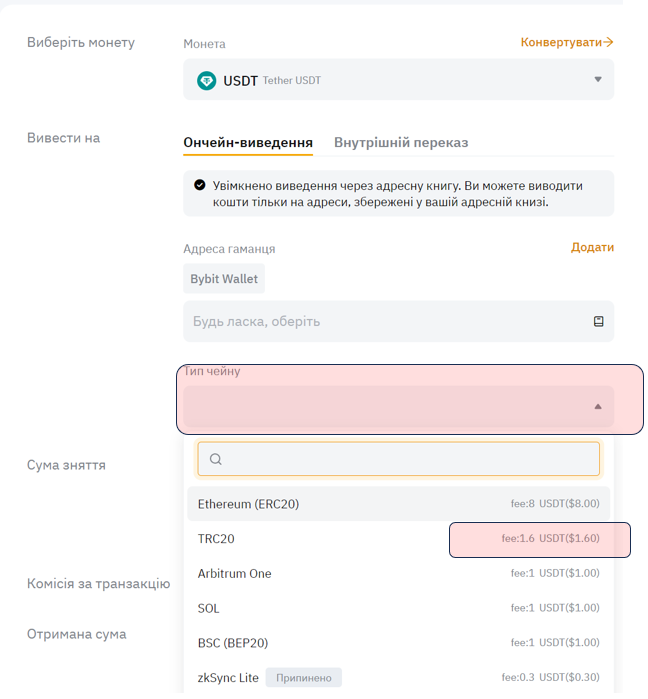Open the address book icon in wallet field

[598, 322]
